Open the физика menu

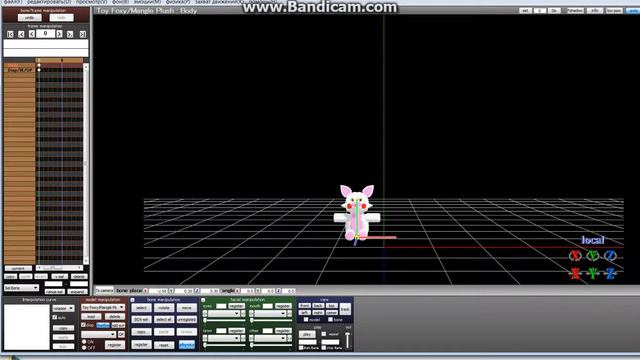click(178, 2)
